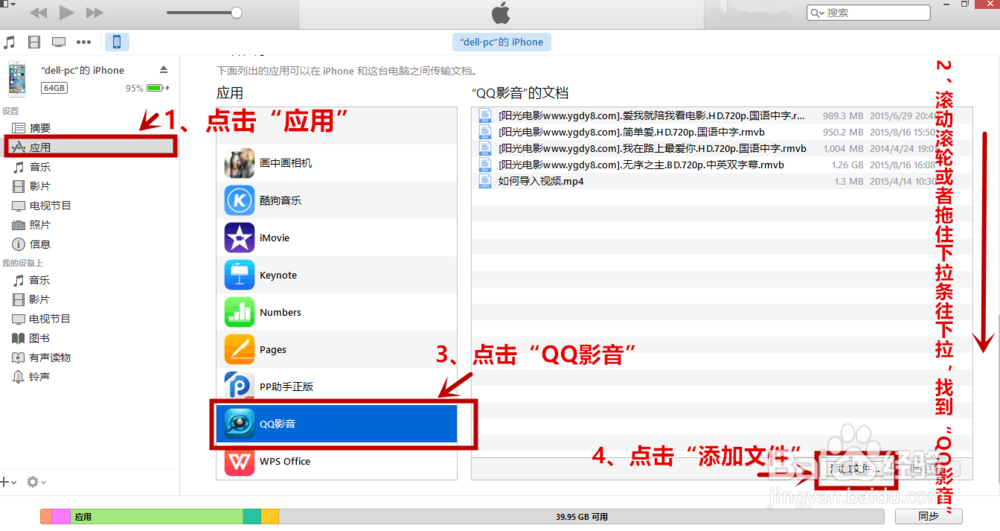This screenshot has height=531, width=1000.
Task: Click the 应用 segment of storage bar
Action: [156, 517]
